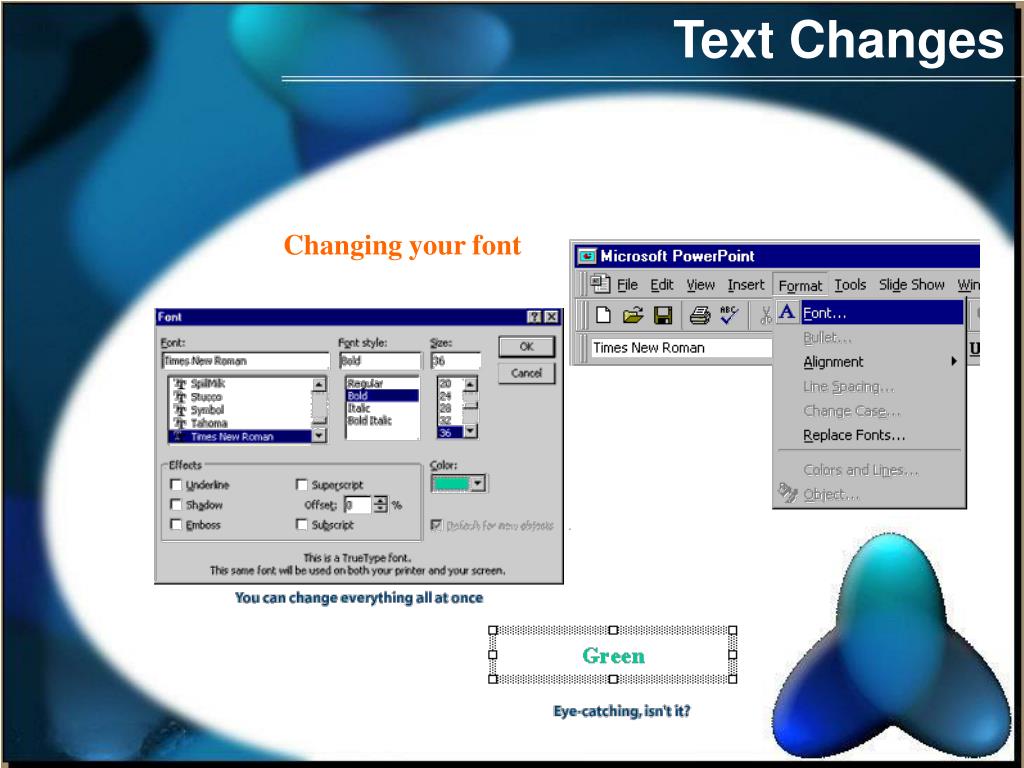1024x768 pixels.
Task: Choose Colors and Lines... menu entry
Action: (869, 470)
